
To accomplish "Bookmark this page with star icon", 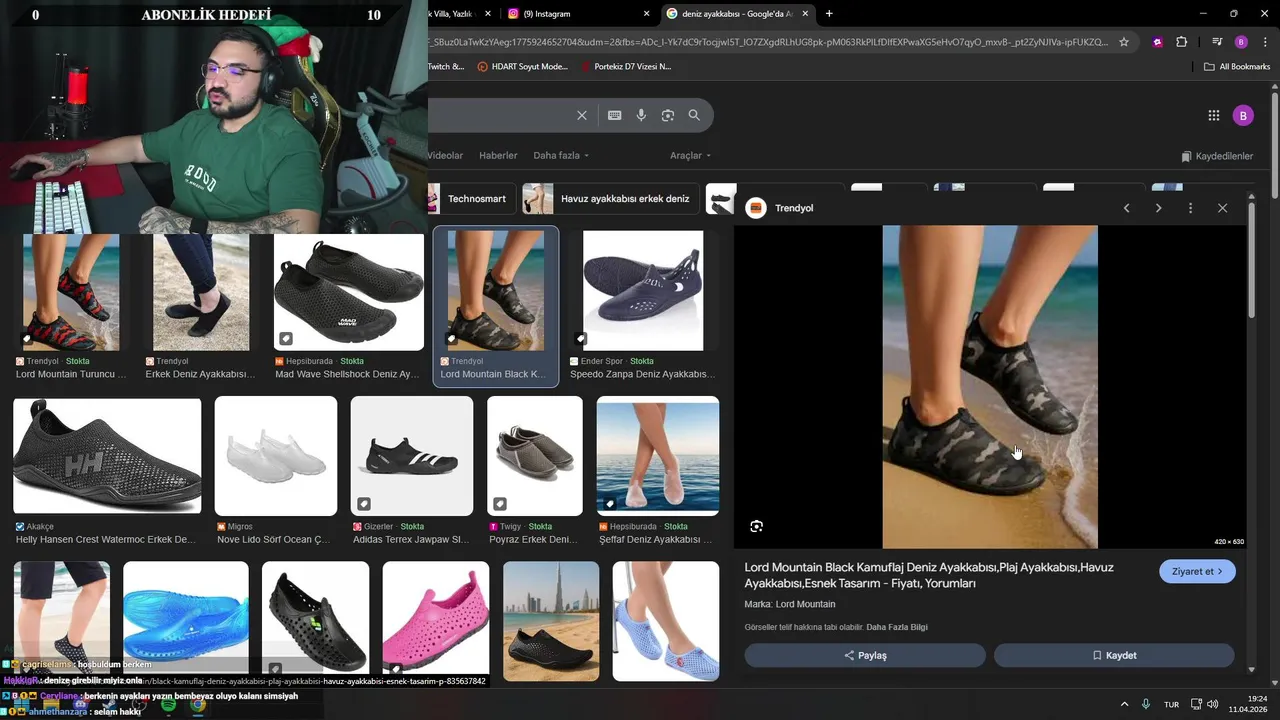I will [x=1124, y=42].
